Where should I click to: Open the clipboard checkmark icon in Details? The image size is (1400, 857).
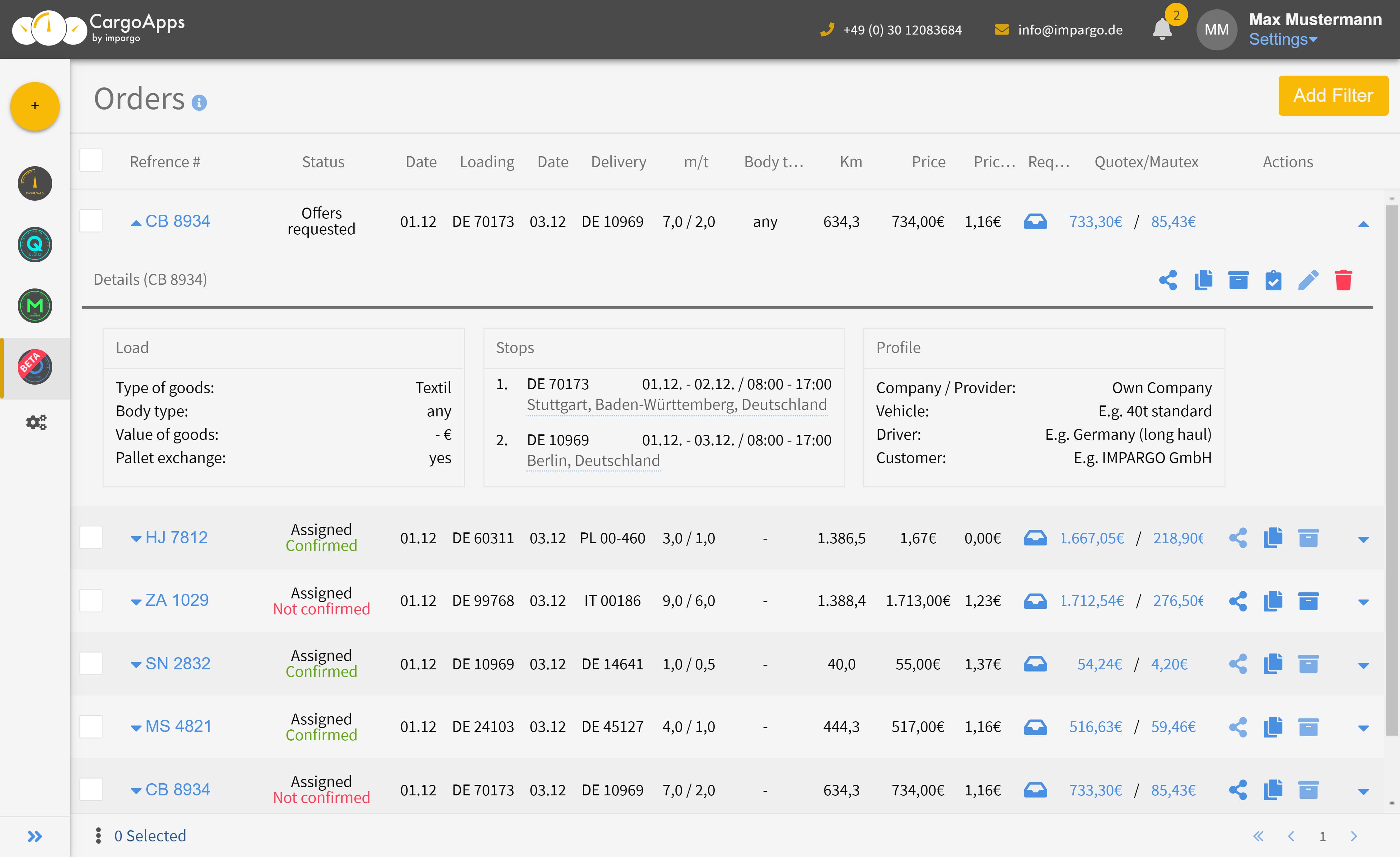(x=1273, y=280)
